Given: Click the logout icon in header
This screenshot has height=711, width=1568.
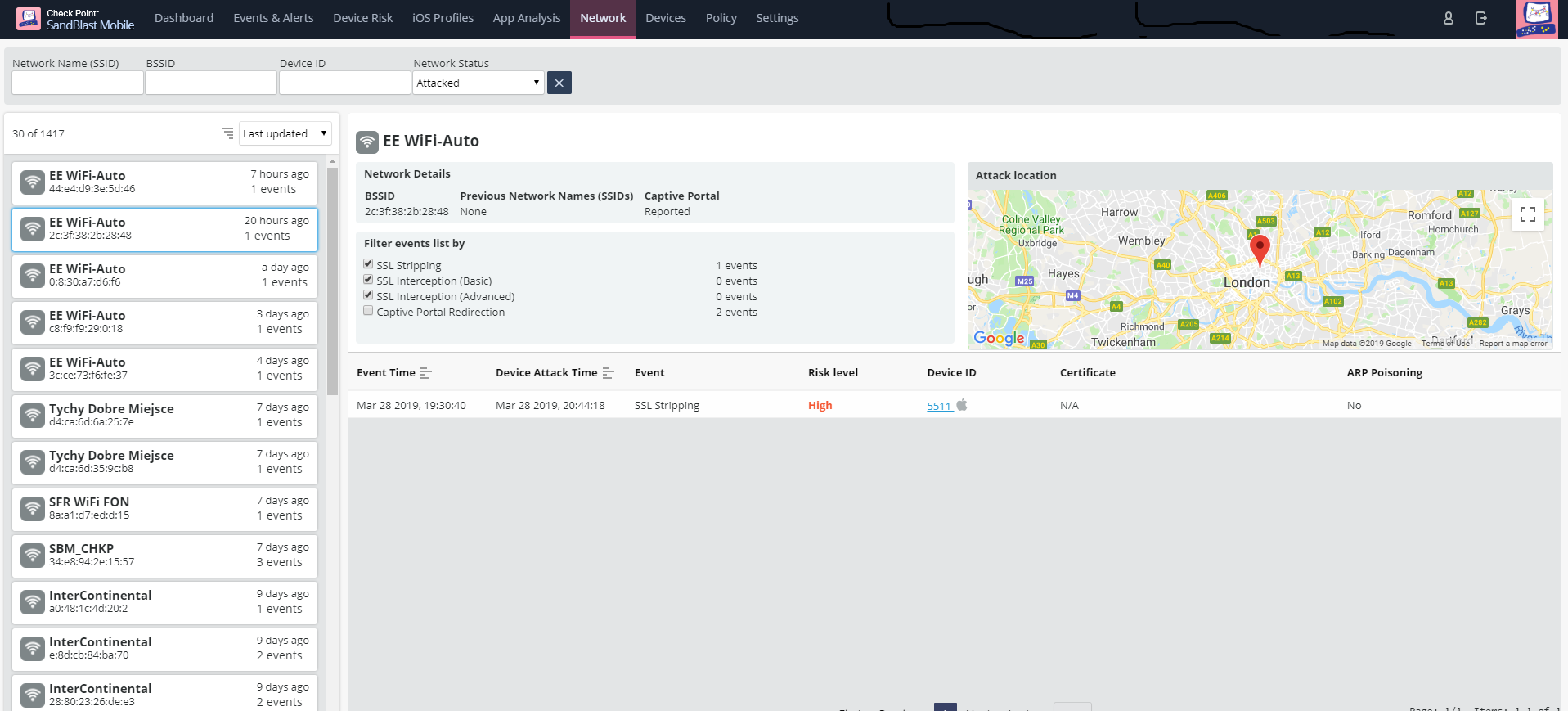Looking at the screenshot, I should click(1481, 18).
